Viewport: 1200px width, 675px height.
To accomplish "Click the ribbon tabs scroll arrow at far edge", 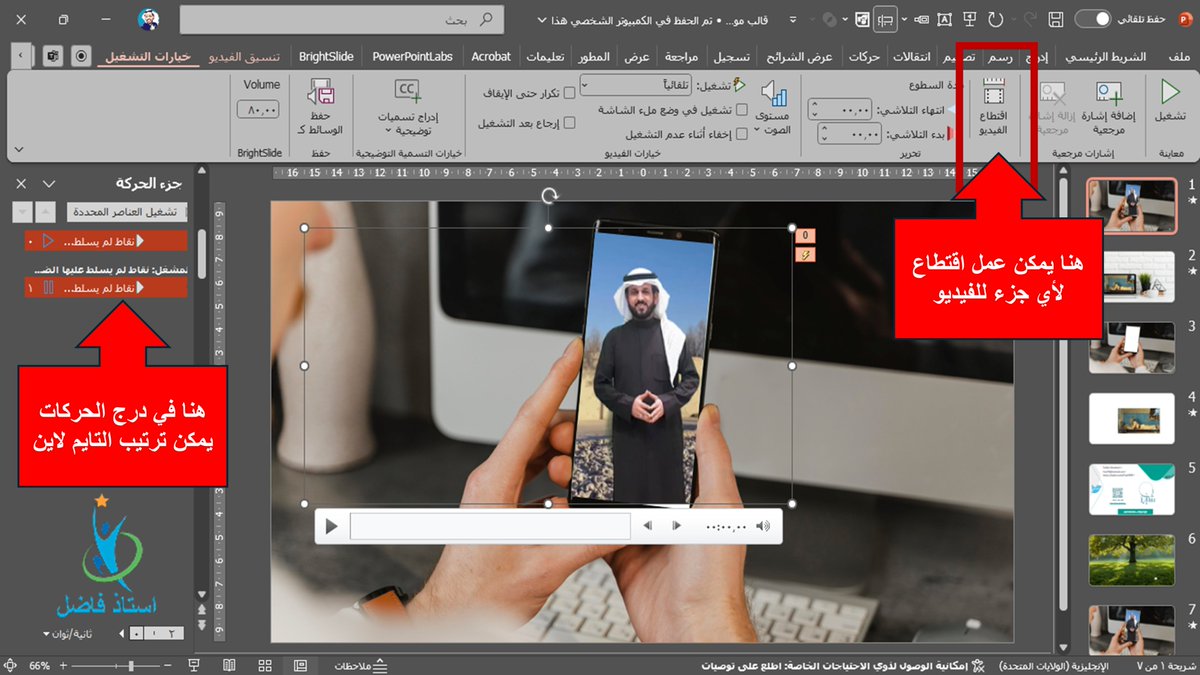I will pyautogui.click(x=22, y=56).
